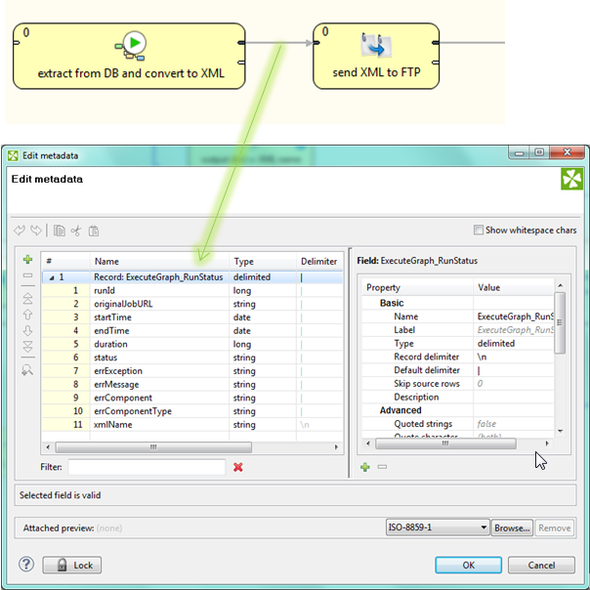Image resolution: width=590 pixels, height=590 pixels.
Task: Click the send XML to FTP component icon
Action: (x=376, y=45)
